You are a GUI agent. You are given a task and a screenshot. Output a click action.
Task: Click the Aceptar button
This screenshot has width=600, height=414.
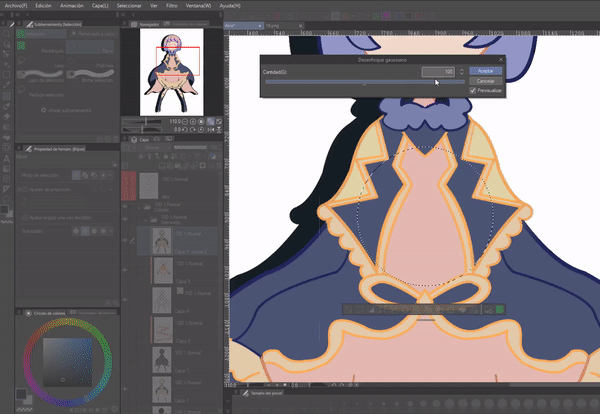coord(486,71)
